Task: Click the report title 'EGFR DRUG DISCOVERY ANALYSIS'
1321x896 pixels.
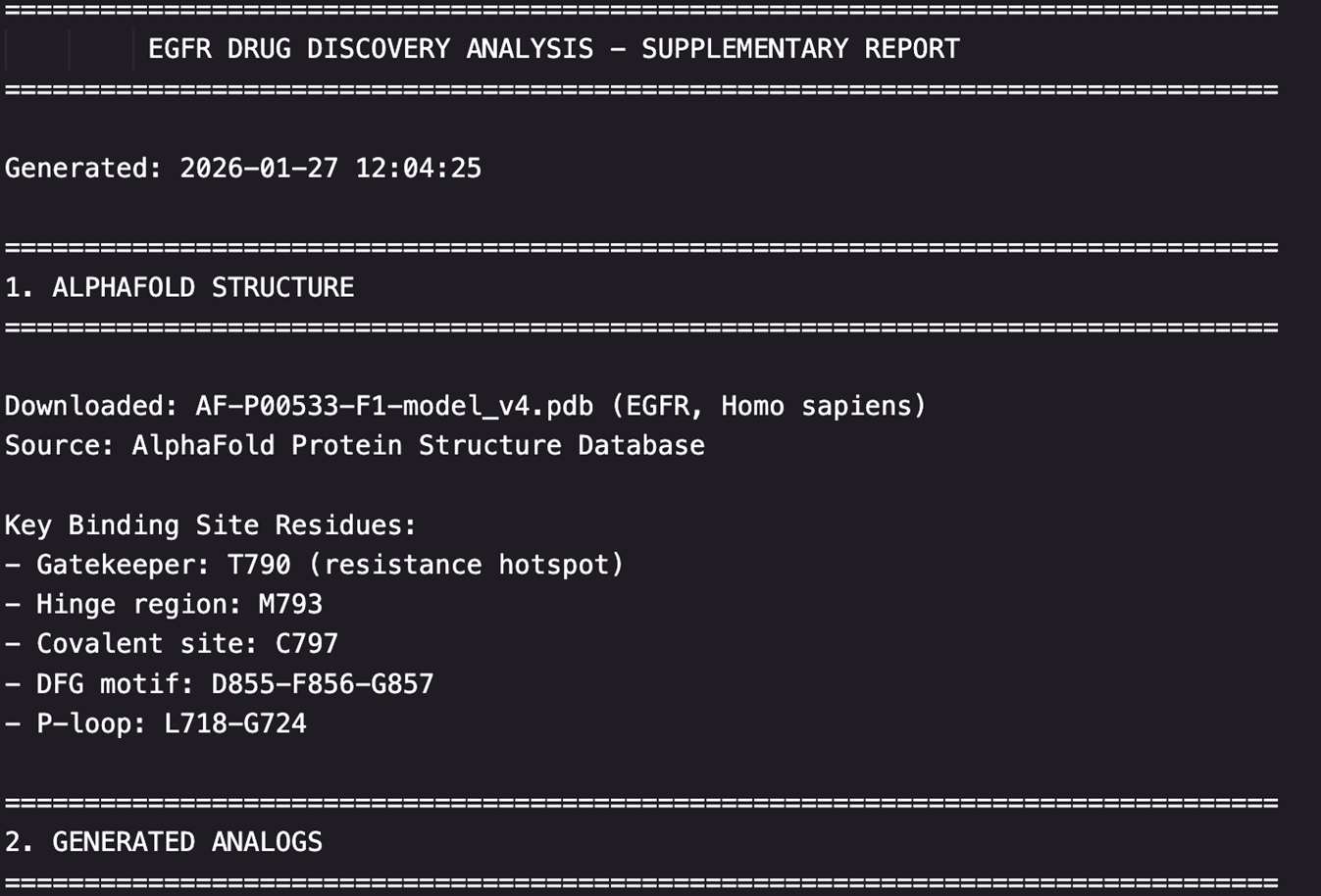Action: click(x=371, y=49)
